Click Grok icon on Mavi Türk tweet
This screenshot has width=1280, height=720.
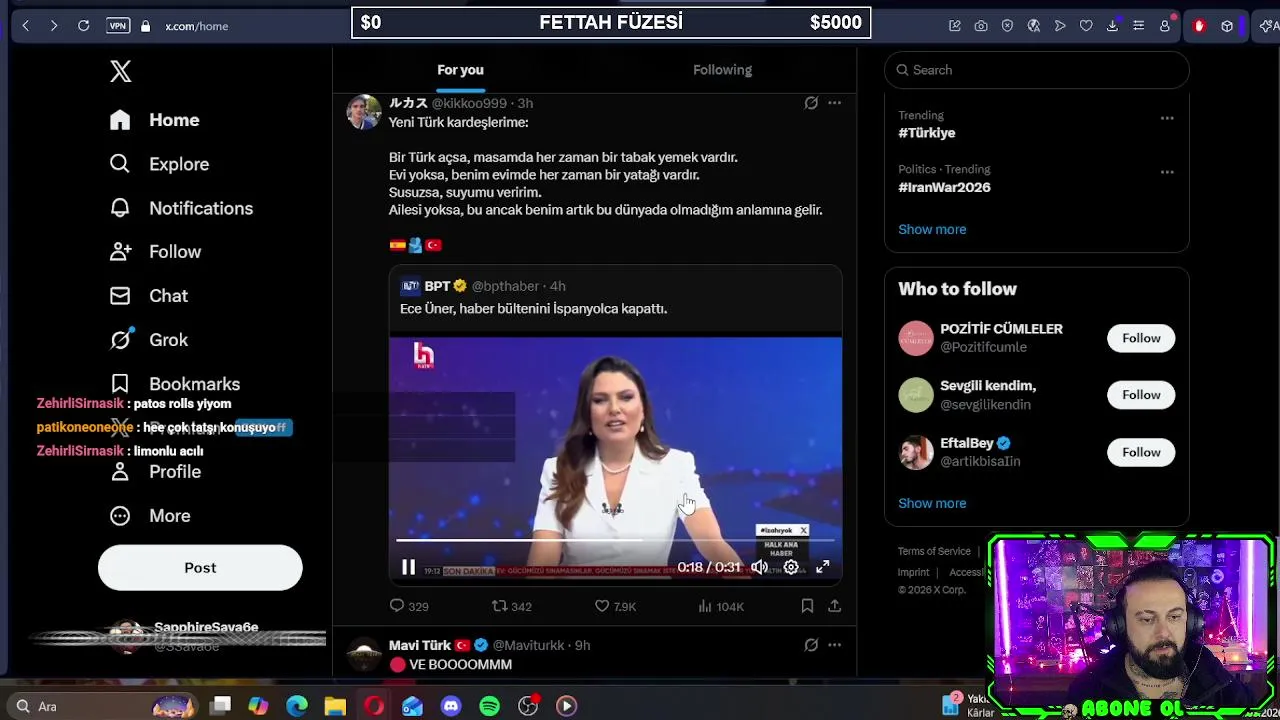tap(811, 645)
